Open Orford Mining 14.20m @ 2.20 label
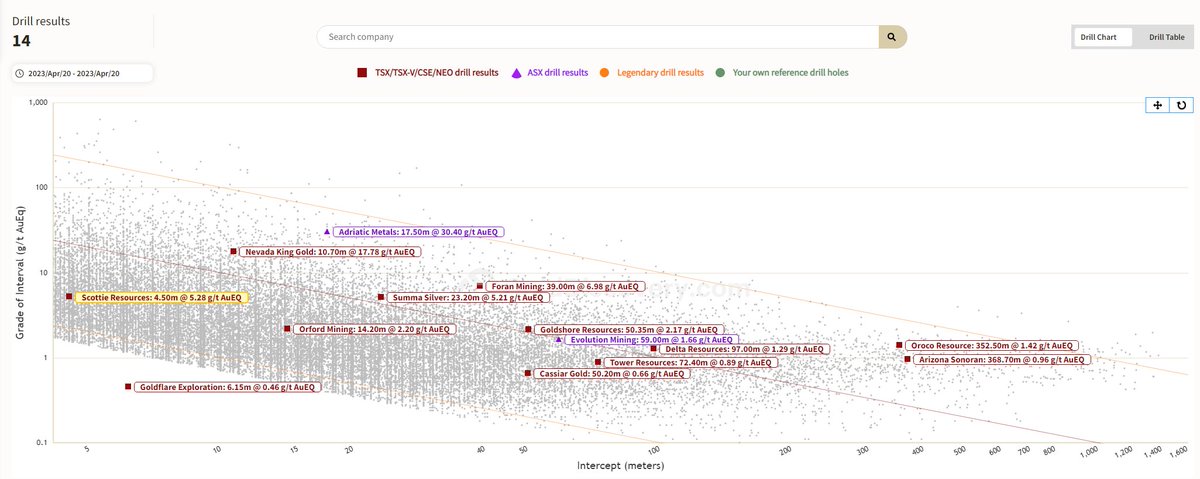The height and width of the screenshot is (479, 1200). tap(375, 329)
